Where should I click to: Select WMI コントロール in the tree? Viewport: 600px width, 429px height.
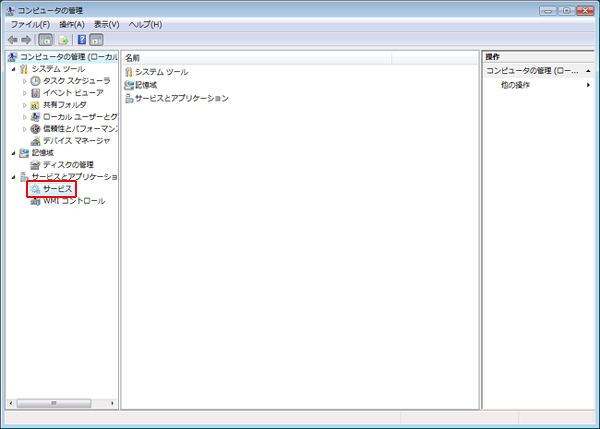pos(74,201)
